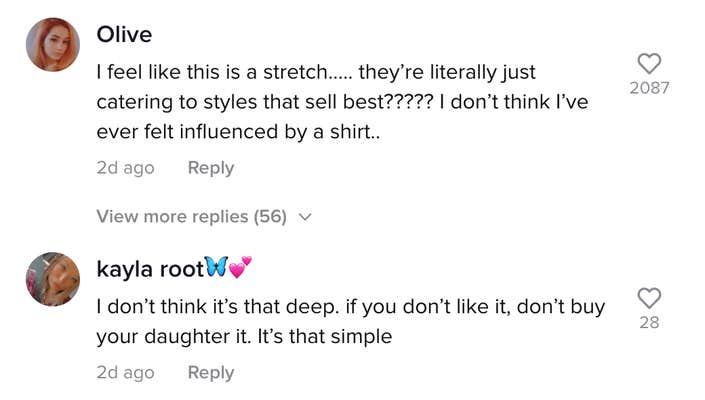The width and height of the screenshot is (705, 400).
Task: Like Olive's comment with the heart icon
Action: (x=649, y=63)
